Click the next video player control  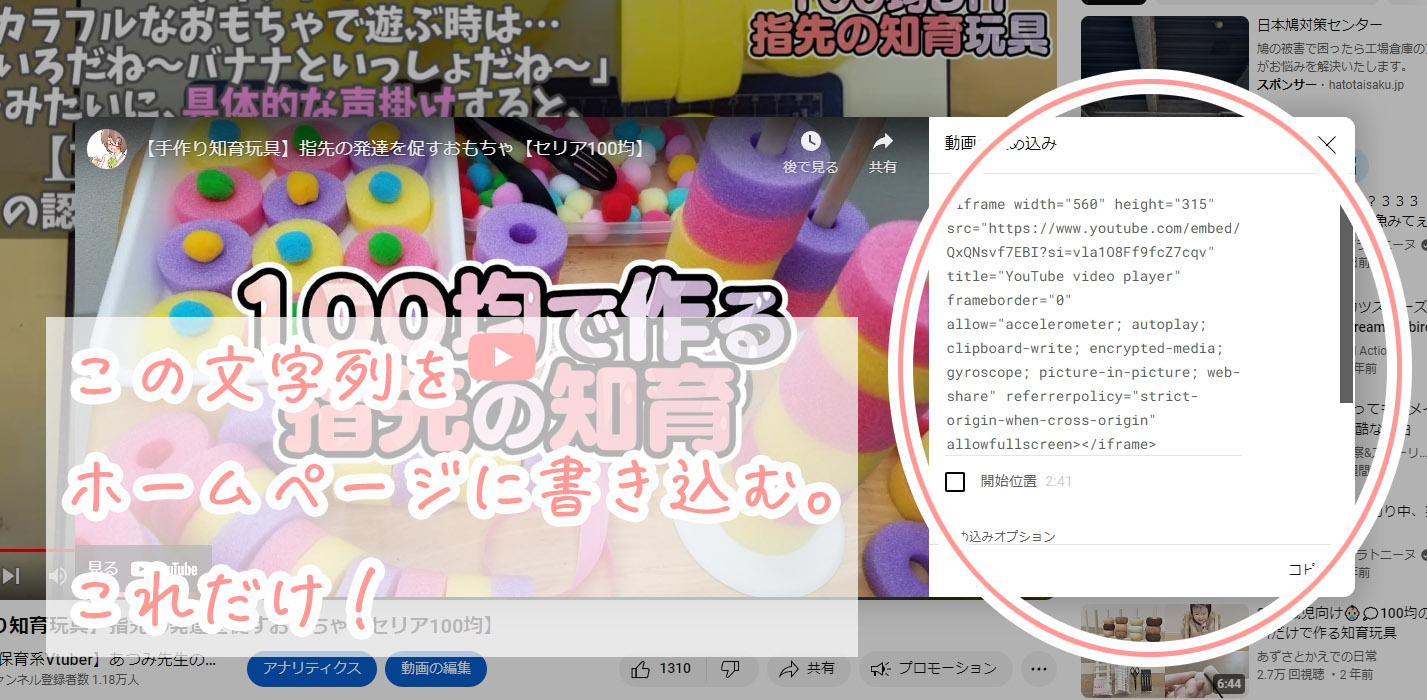tap(10, 575)
